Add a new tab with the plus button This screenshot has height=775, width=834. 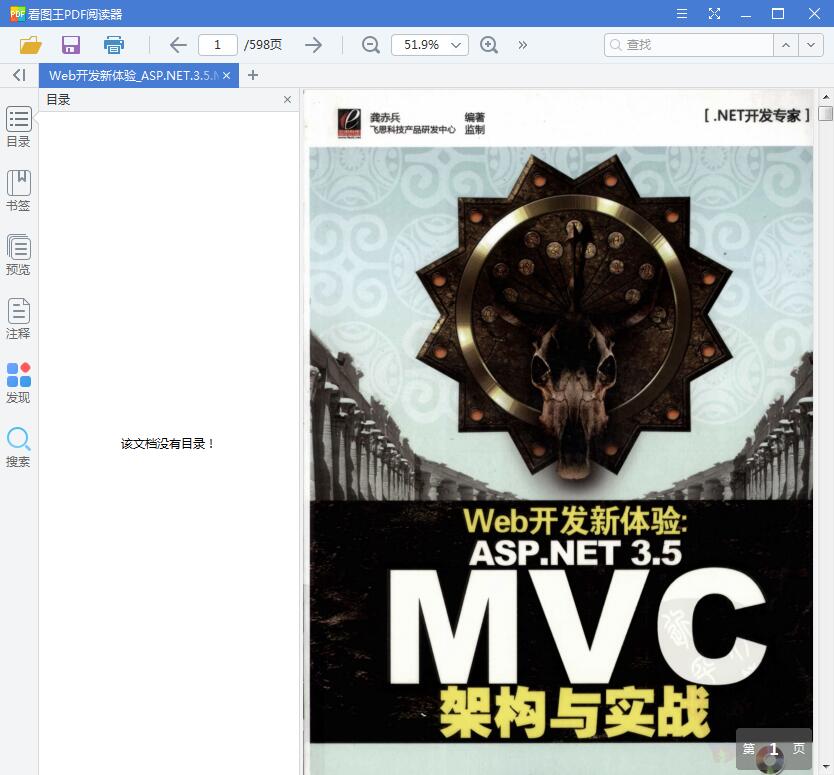coord(253,75)
